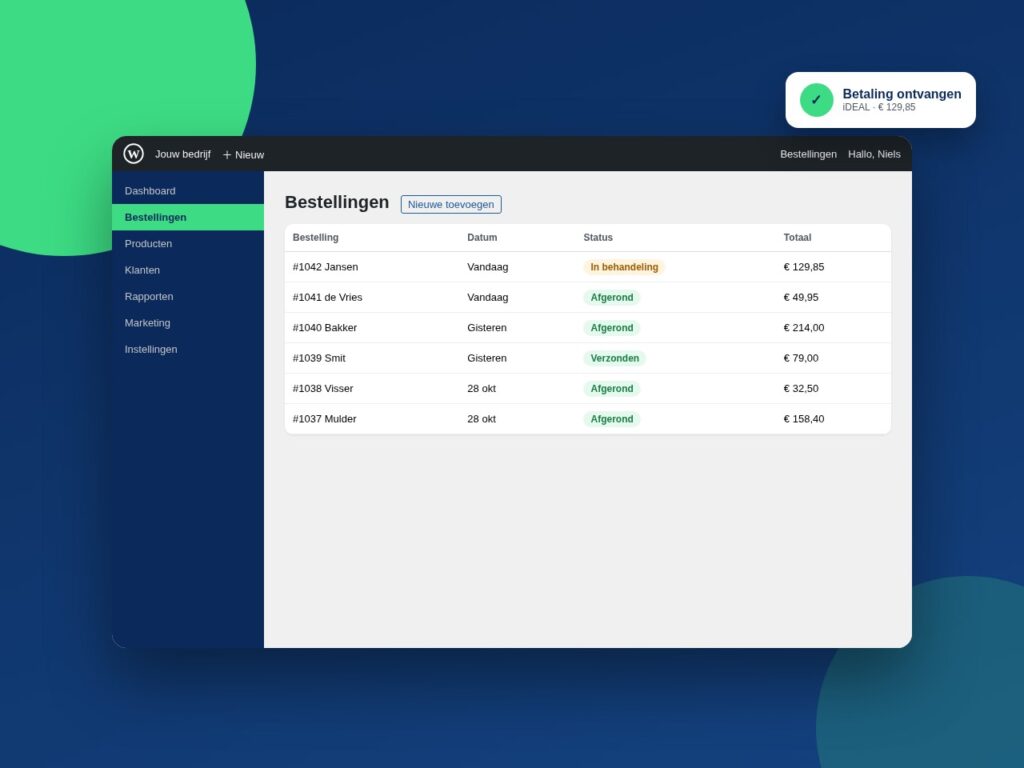Click the € 129,85 total in table

804,267
